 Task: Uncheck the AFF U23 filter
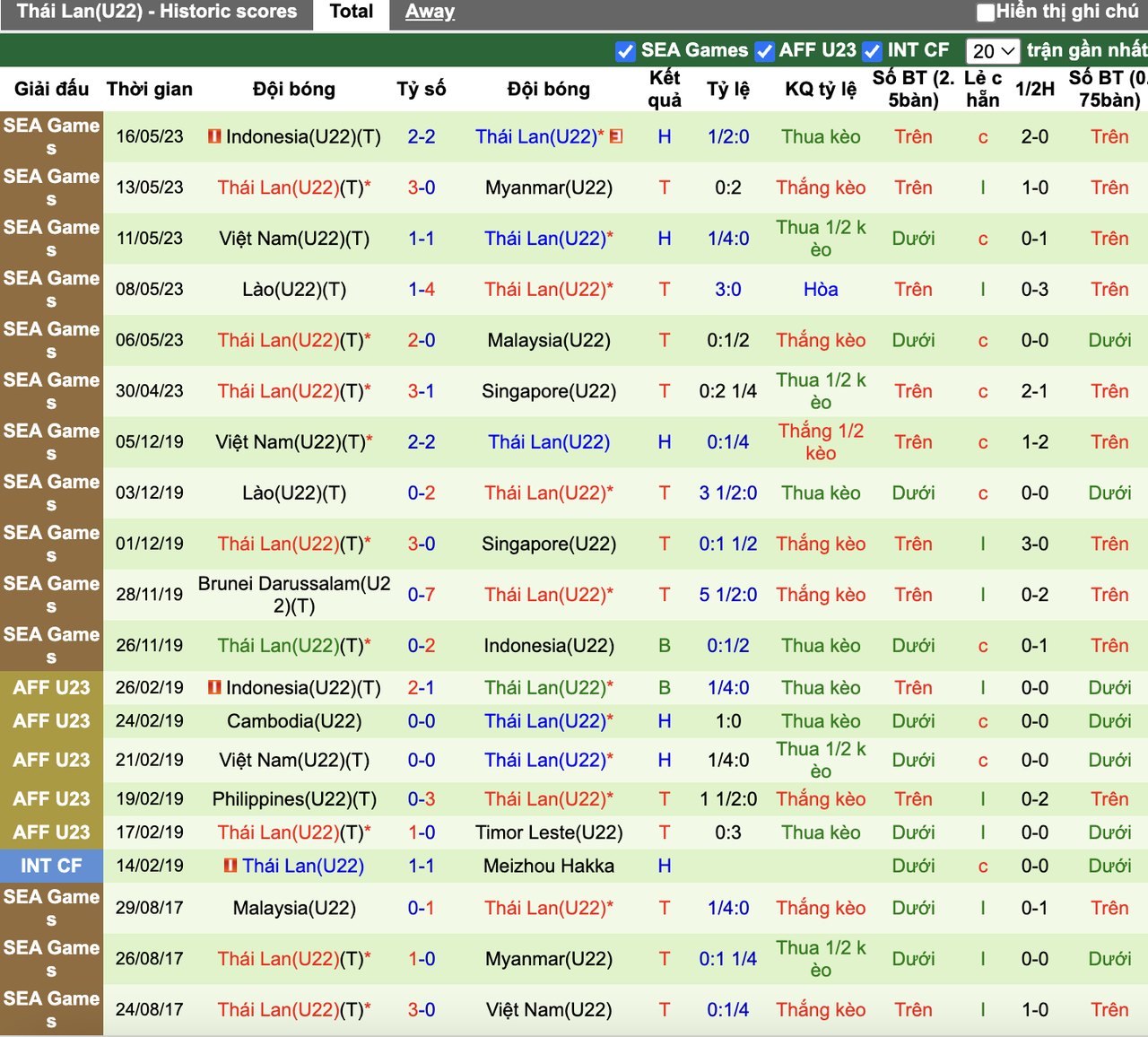tap(765, 51)
